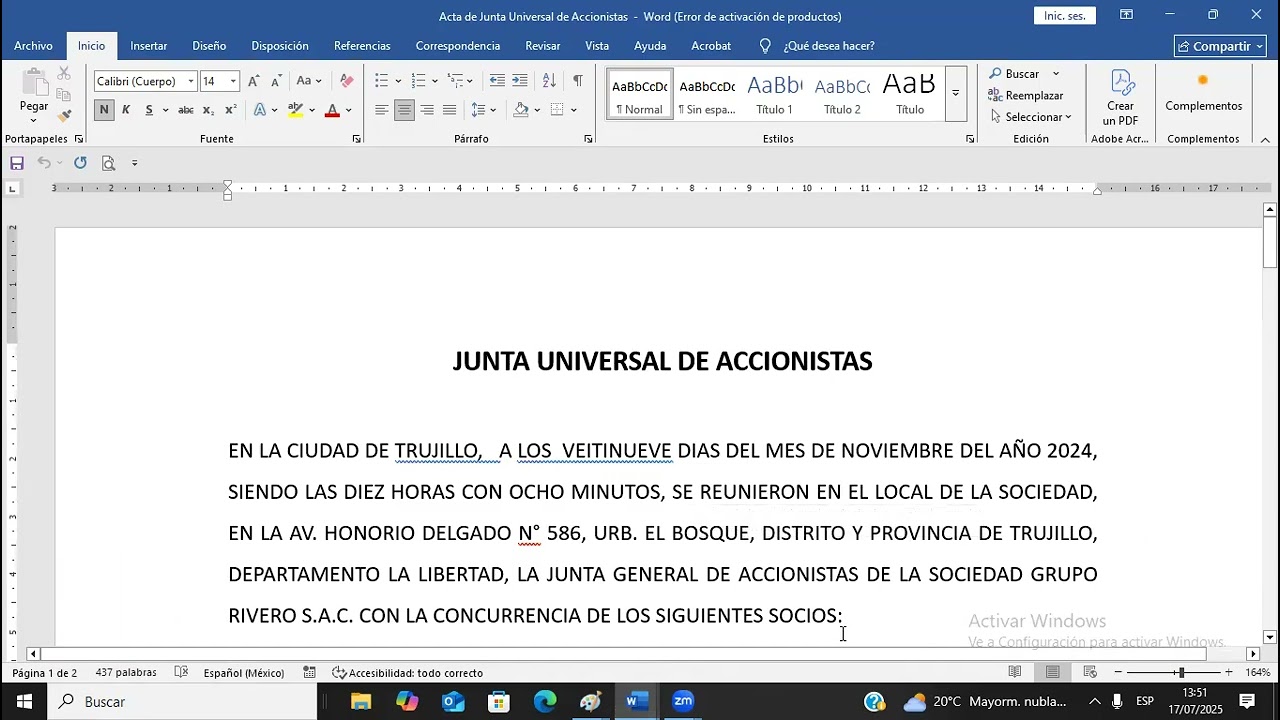Decrease font size with the smaller A icon

click(276, 81)
